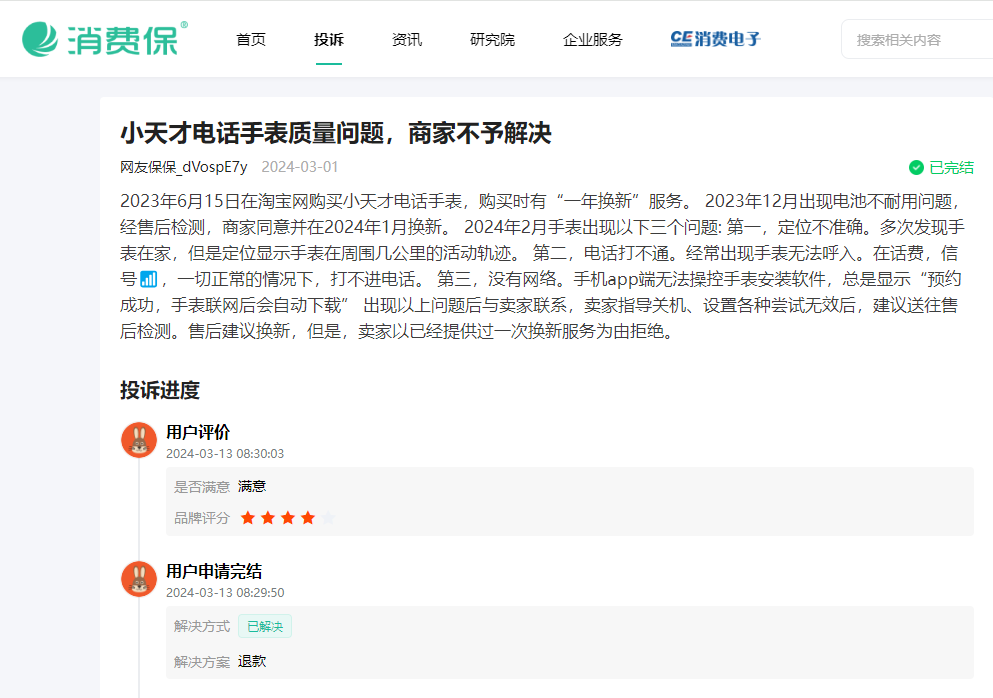The height and width of the screenshot is (698, 993).
Task: Click the fifth empty star of 品牌评分
Action: (x=328, y=518)
